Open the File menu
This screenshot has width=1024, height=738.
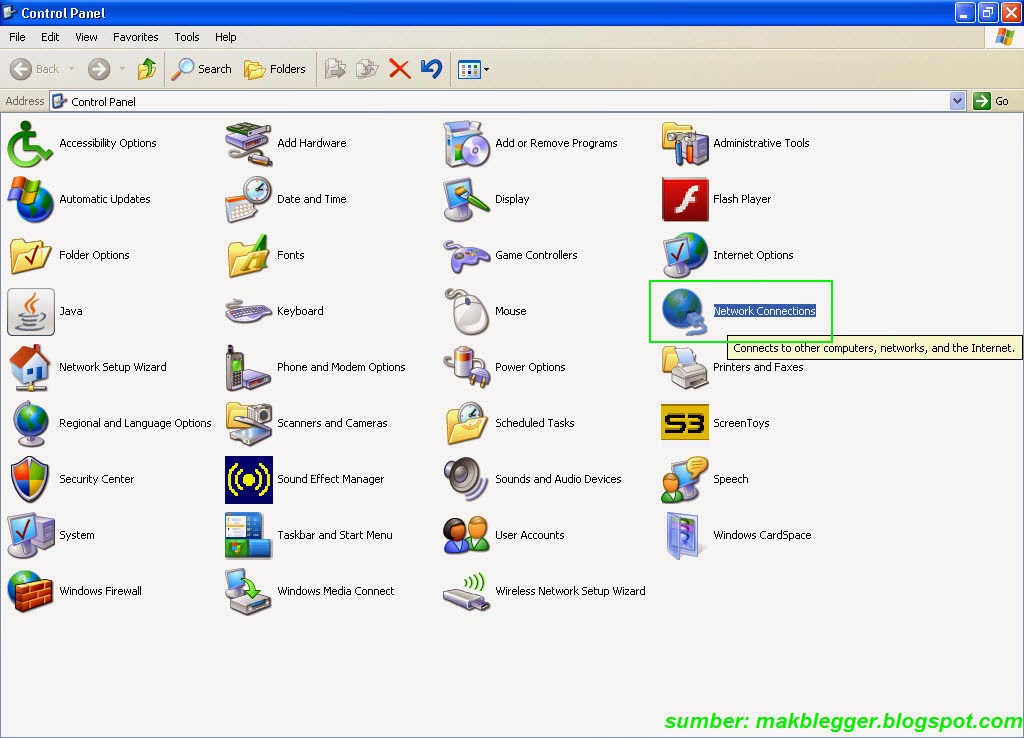point(18,37)
